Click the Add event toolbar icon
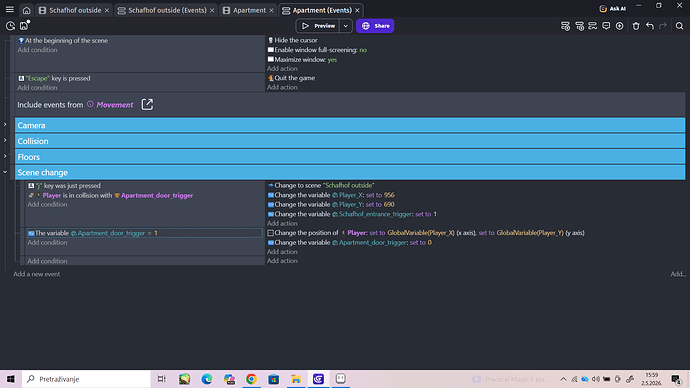This screenshot has height=388, width=690. pyautogui.click(x=565, y=26)
